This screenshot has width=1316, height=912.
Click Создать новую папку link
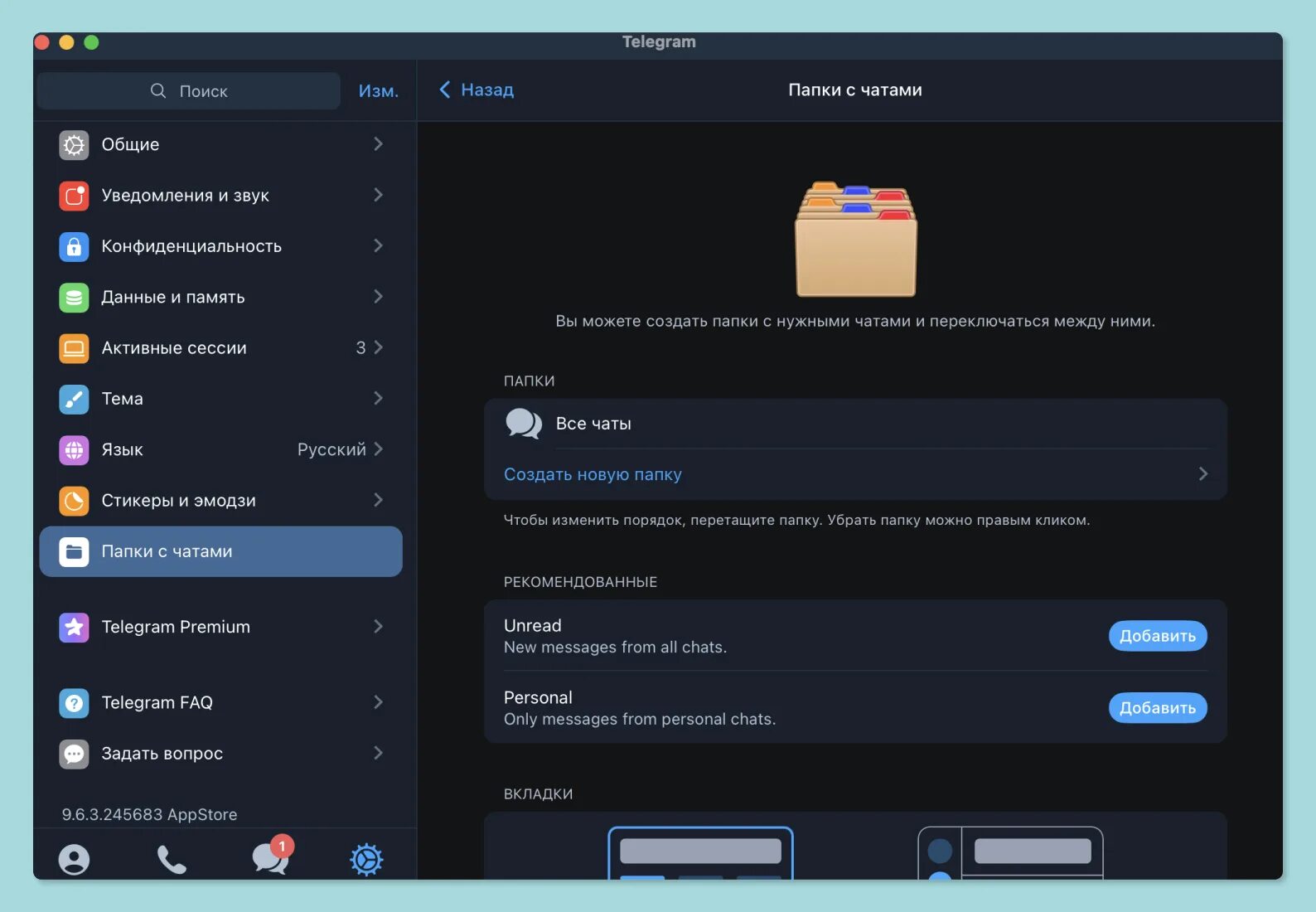593,474
